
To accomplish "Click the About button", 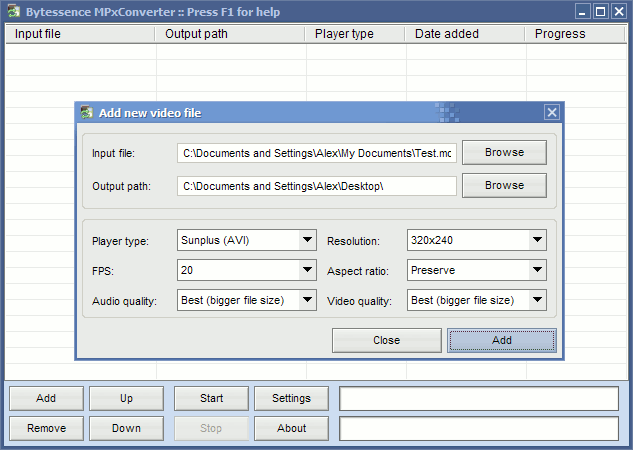I will coord(291,428).
